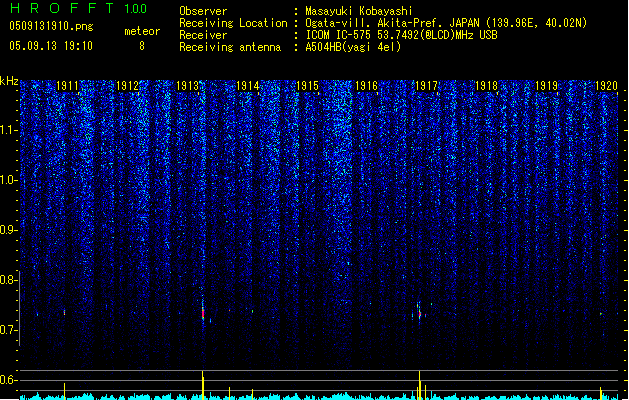Select the filename 0509131910.png
Screen dimensions: 629x400
(x=51, y=26)
